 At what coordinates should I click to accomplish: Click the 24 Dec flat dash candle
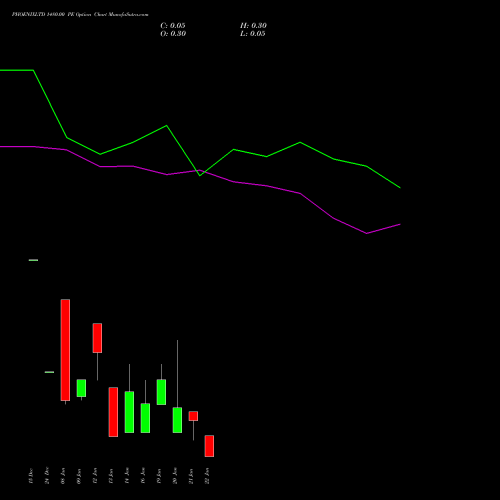coord(49,372)
